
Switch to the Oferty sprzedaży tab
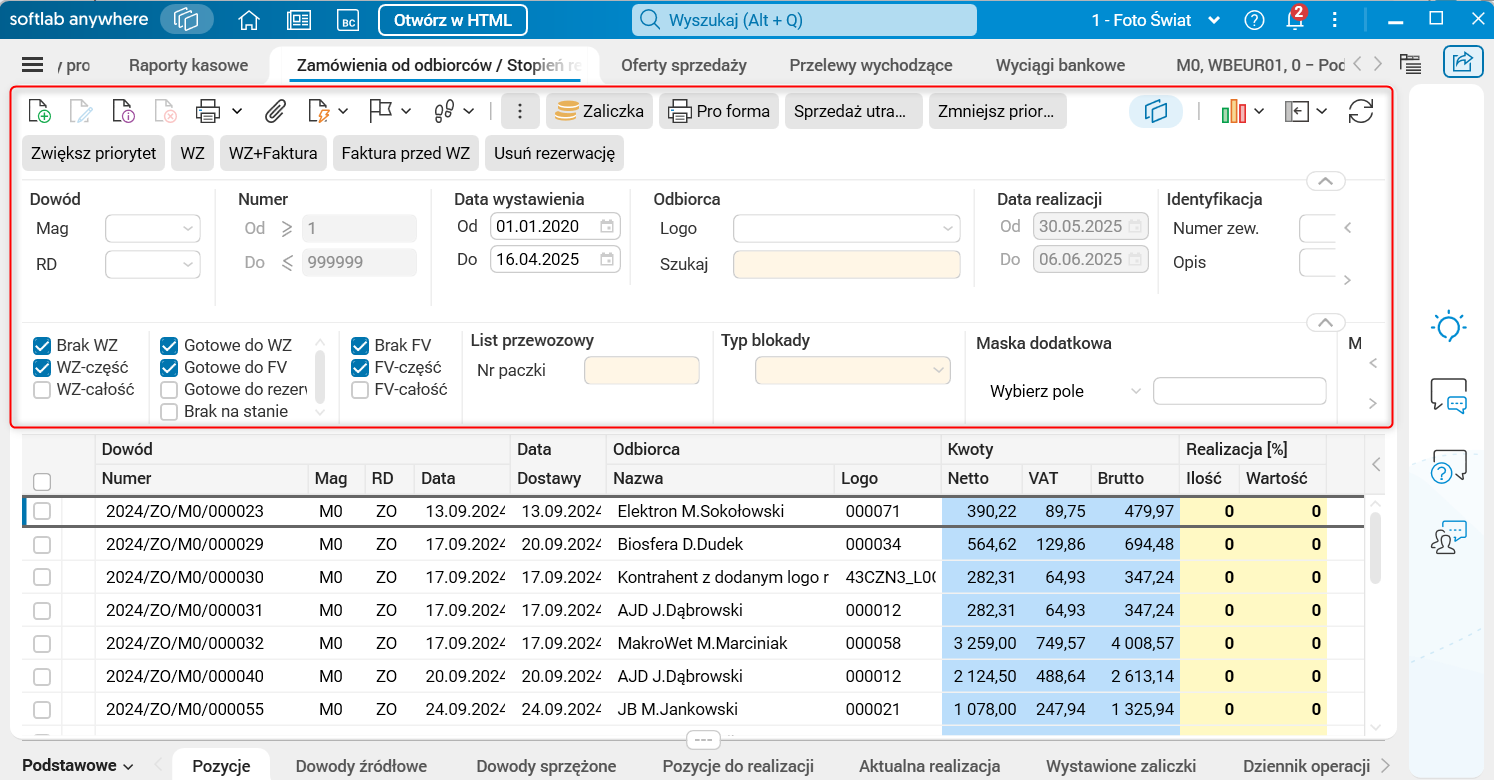pos(683,65)
